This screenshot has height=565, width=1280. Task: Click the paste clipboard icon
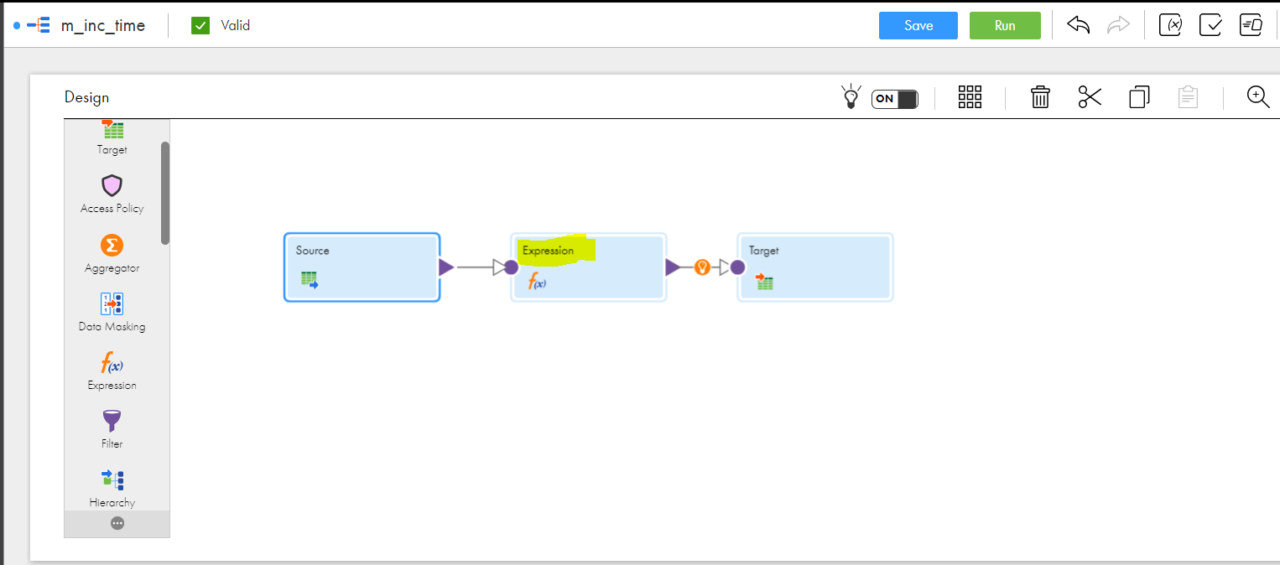1187,97
